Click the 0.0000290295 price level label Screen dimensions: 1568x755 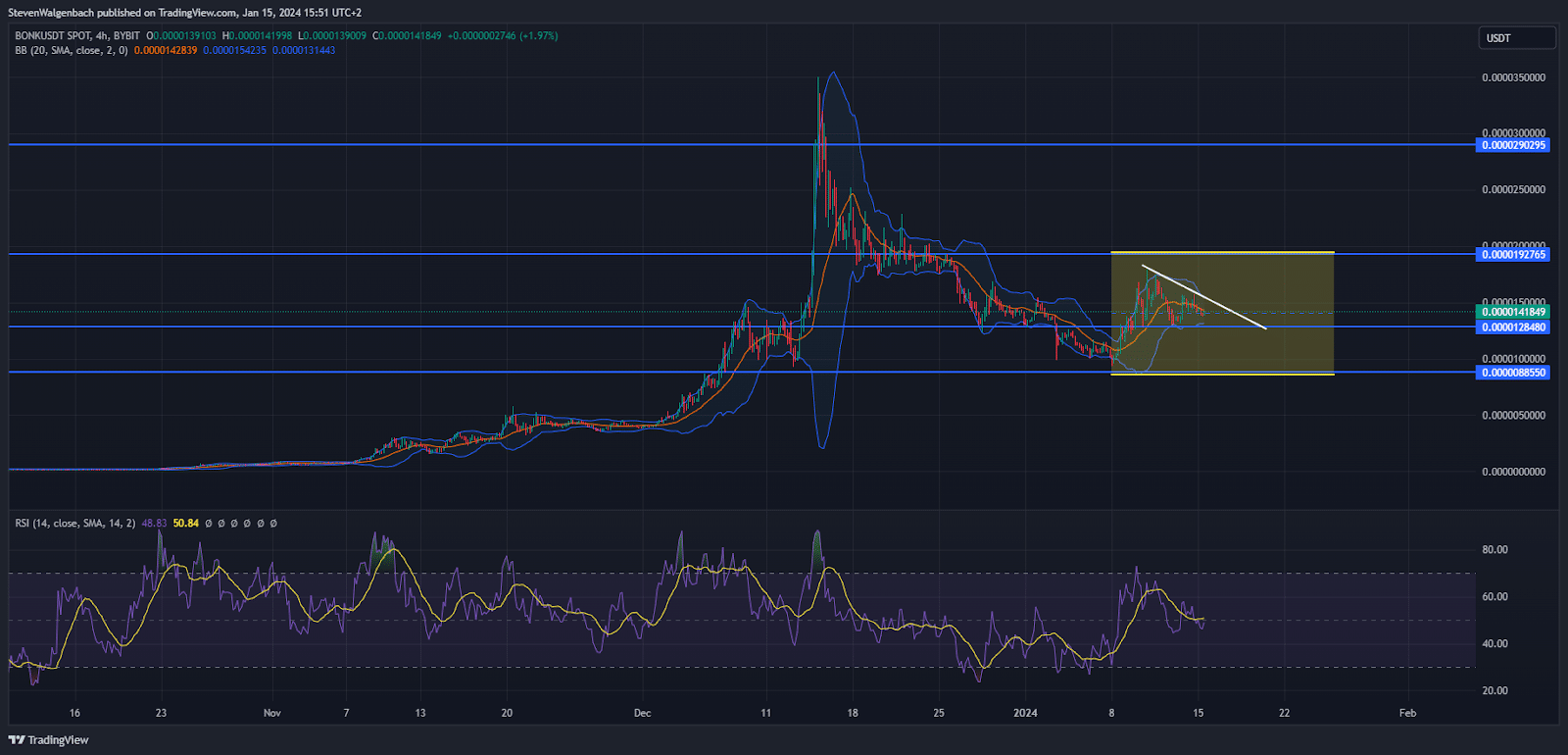tap(1513, 145)
